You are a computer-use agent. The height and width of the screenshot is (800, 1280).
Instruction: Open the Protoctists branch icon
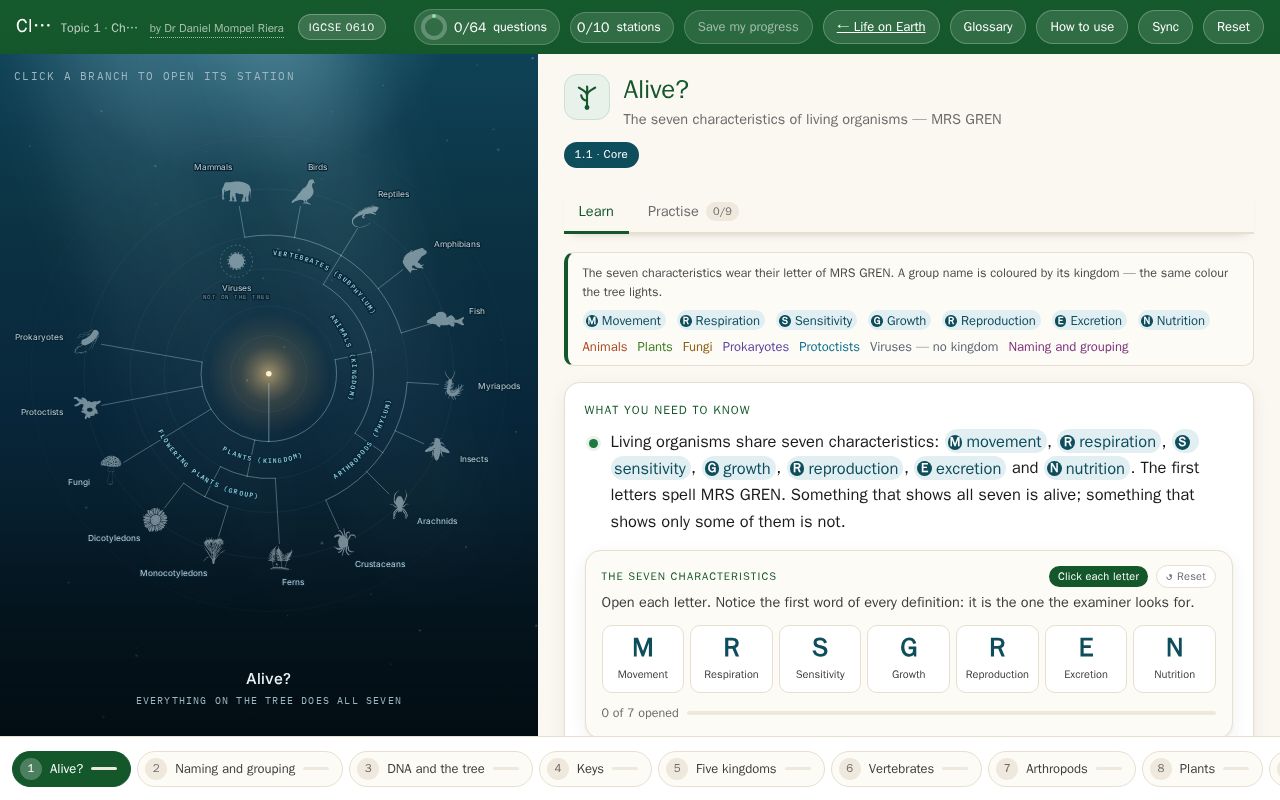(87, 407)
